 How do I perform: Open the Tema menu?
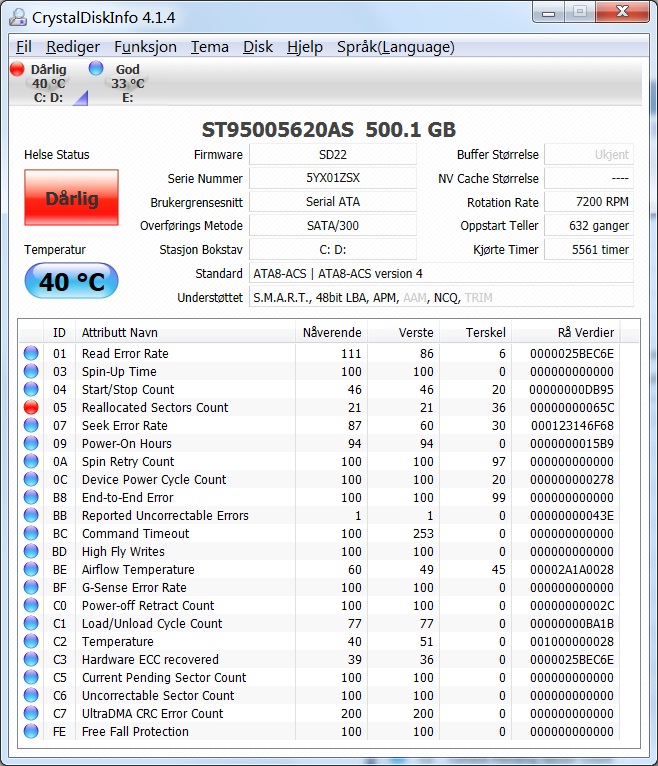click(x=210, y=47)
